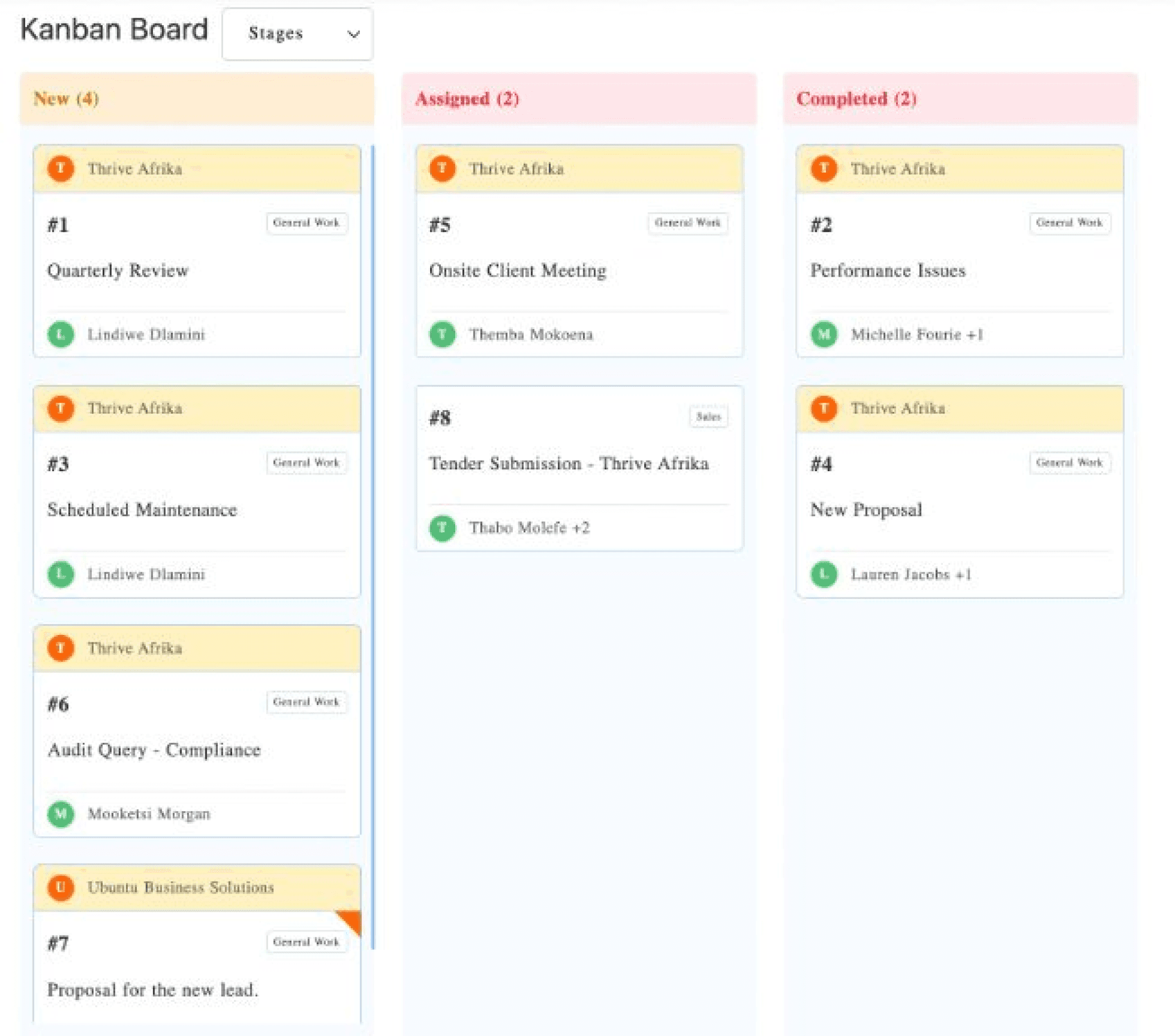1175x1036 pixels.
Task: Click the Themba Mokoena avatar icon
Action: point(442,334)
